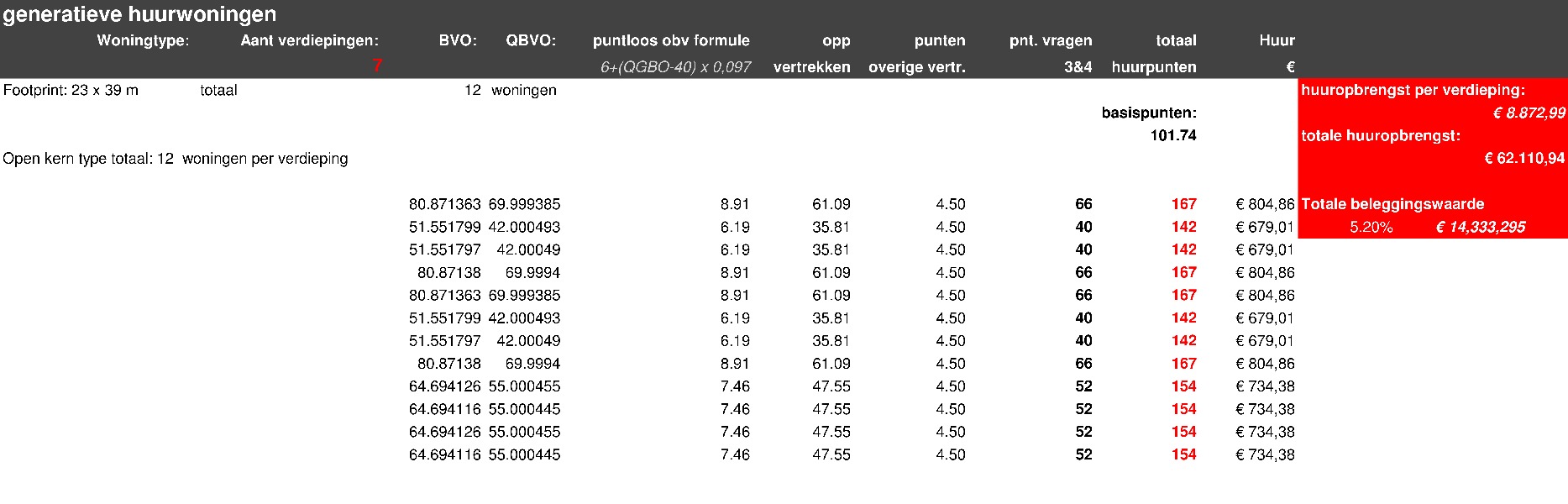Click the formula text '6+(QGBO-40) x 0,097'

[675, 67]
